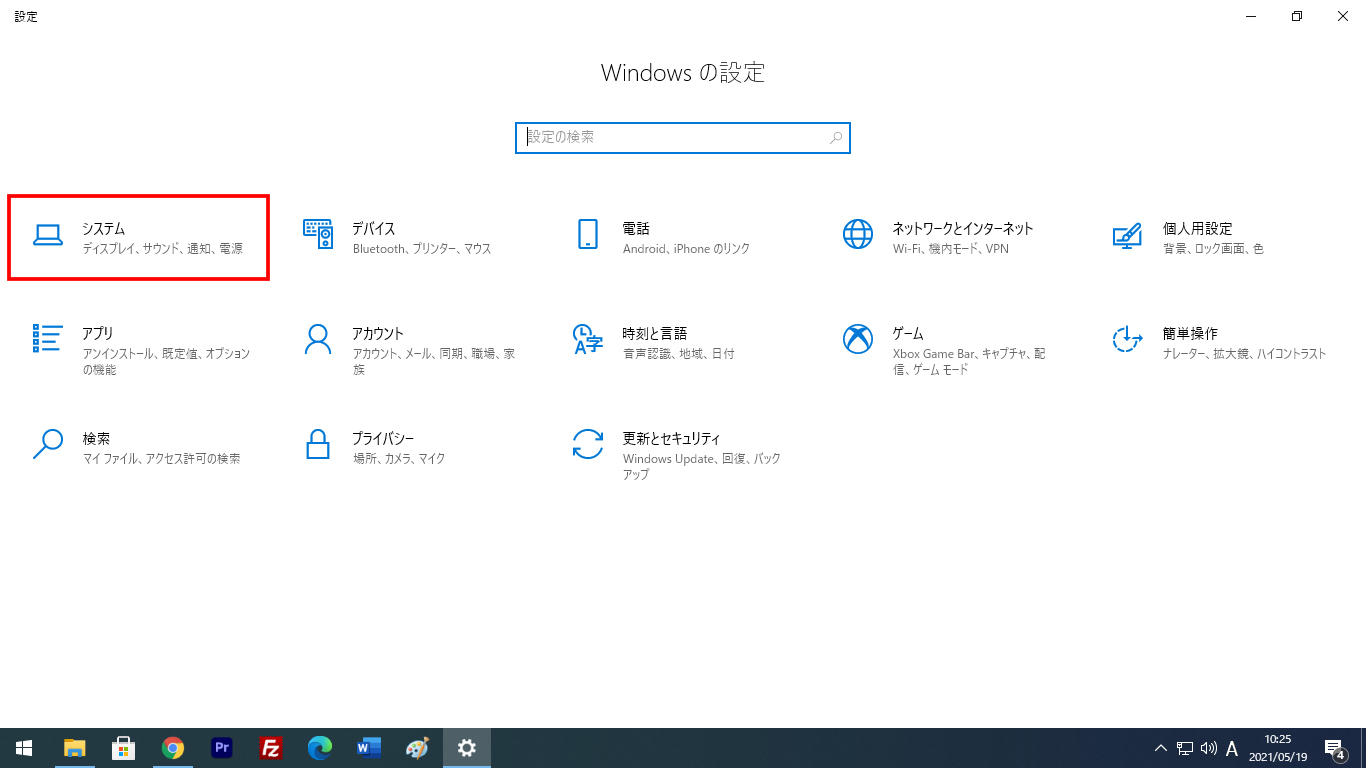Show hidden system tray icons

pos(1161,748)
